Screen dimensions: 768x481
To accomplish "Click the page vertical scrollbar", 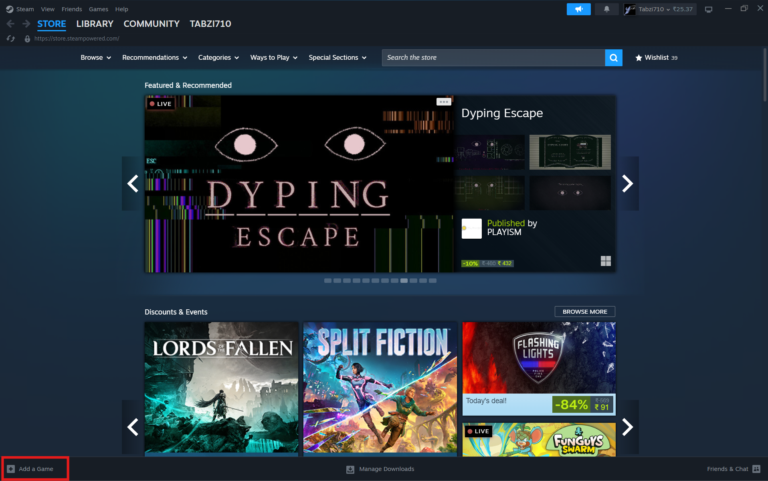I will tap(765, 73).
